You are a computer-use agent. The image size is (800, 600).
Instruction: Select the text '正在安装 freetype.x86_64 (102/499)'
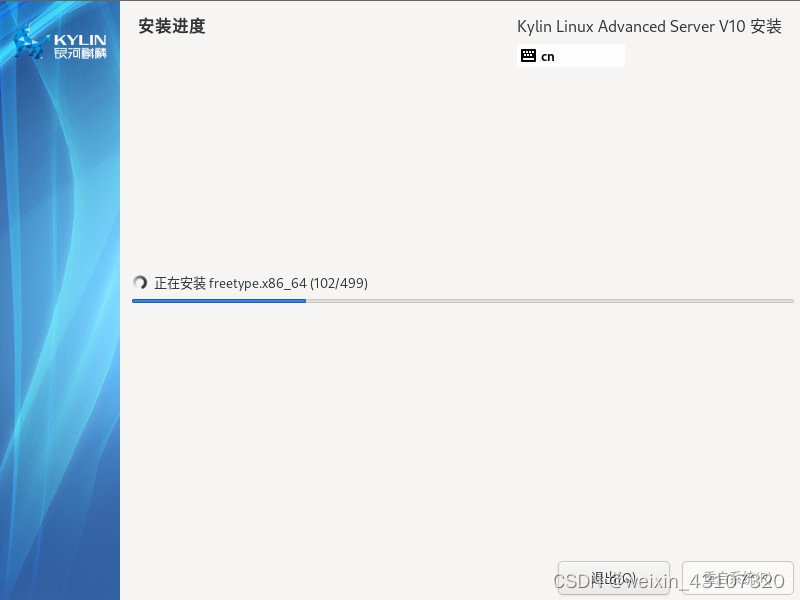click(261, 283)
